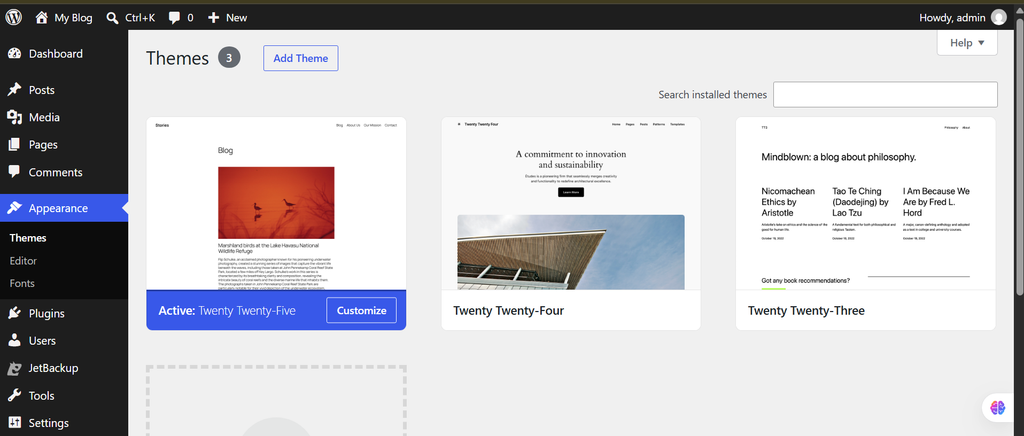Select the Appearance menu

point(64,208)
